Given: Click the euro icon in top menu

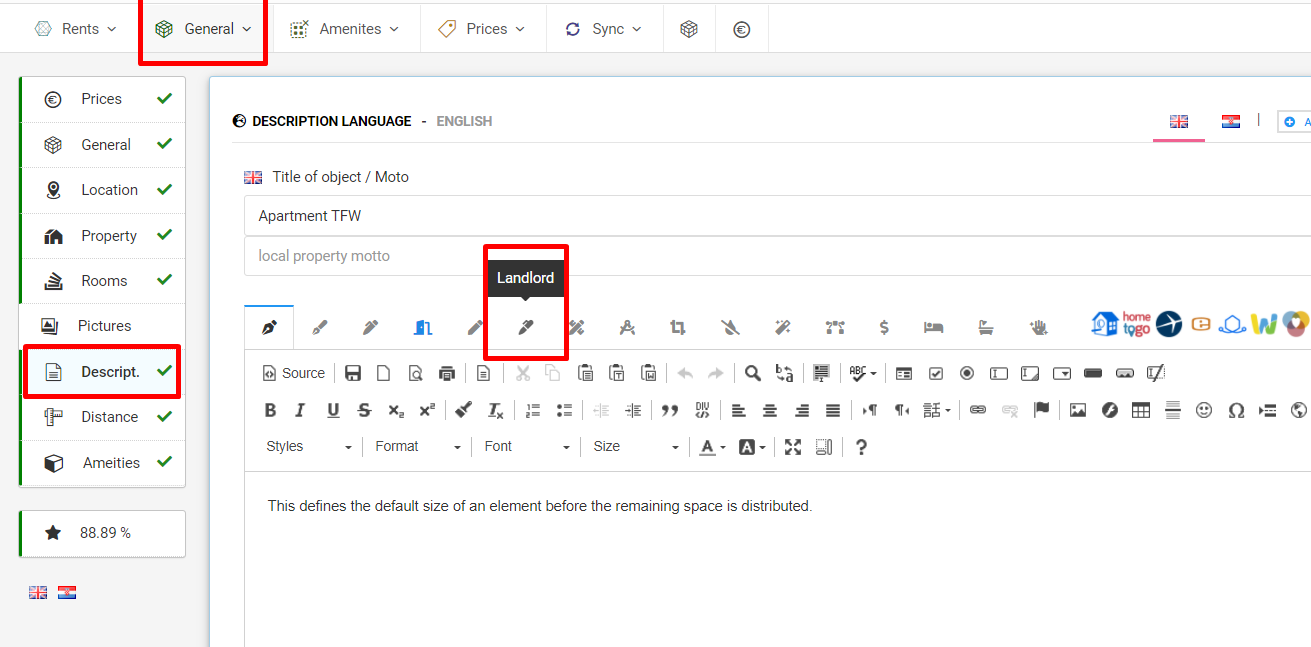Looking at the screenshot, I should coord(741,29).
